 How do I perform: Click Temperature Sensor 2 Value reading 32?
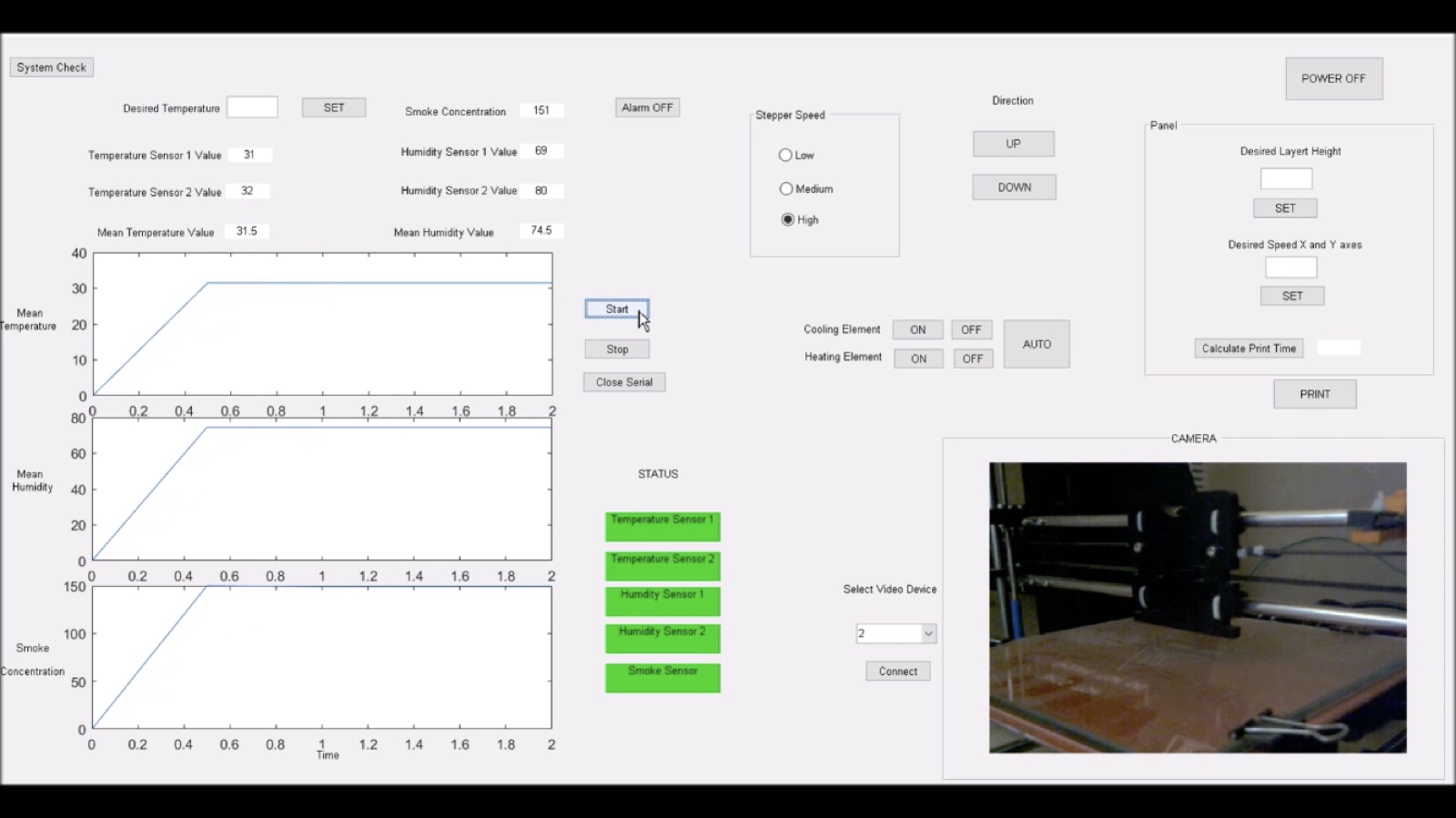pos(248,191)
